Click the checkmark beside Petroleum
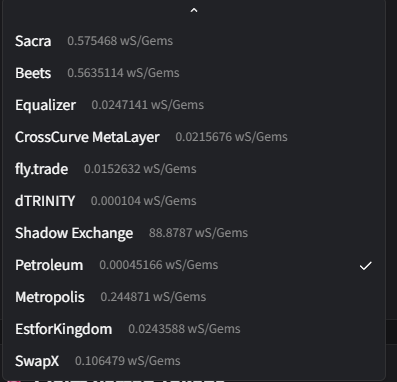 [x=365, y=266]
